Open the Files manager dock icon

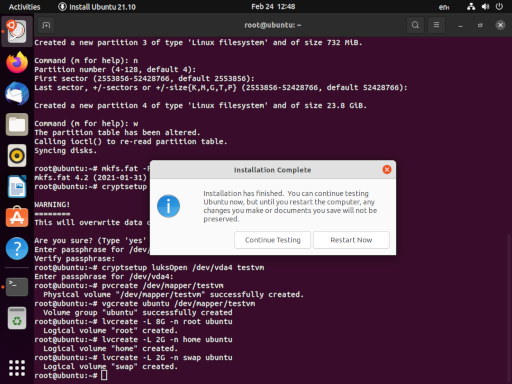[17, 125]
